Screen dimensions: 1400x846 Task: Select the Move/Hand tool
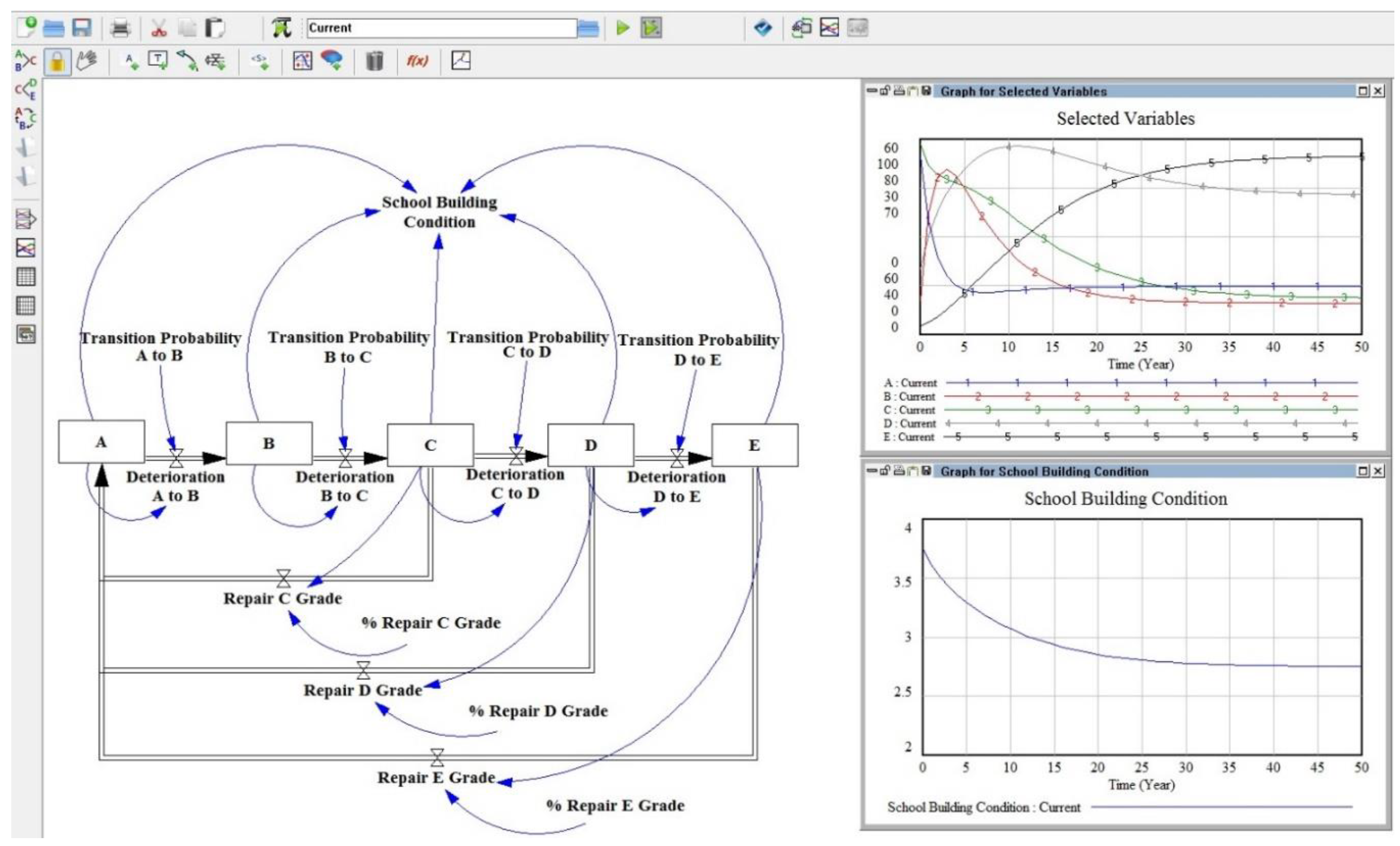86,61
